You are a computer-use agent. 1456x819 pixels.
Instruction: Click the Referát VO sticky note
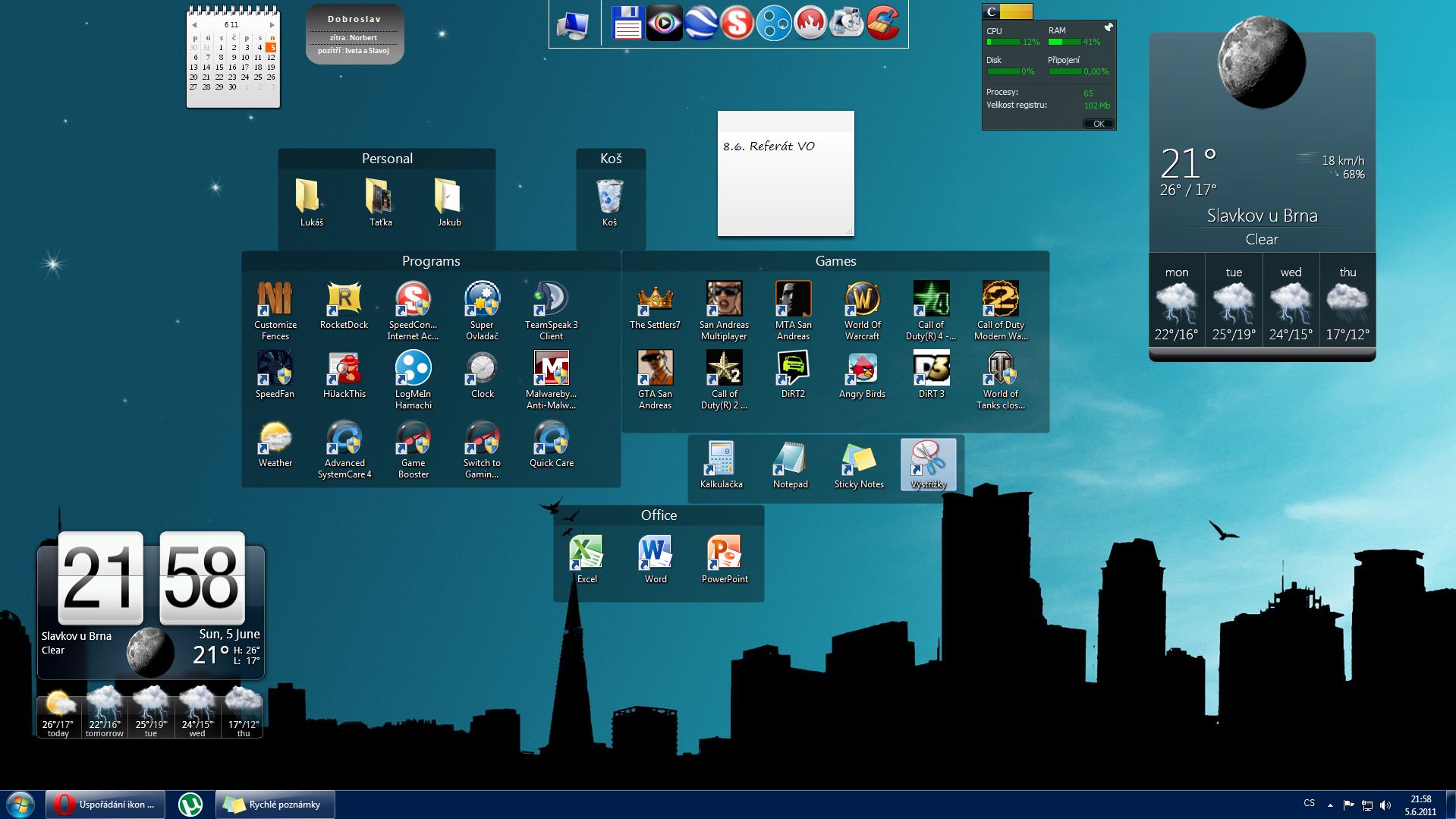pos(785,173)
